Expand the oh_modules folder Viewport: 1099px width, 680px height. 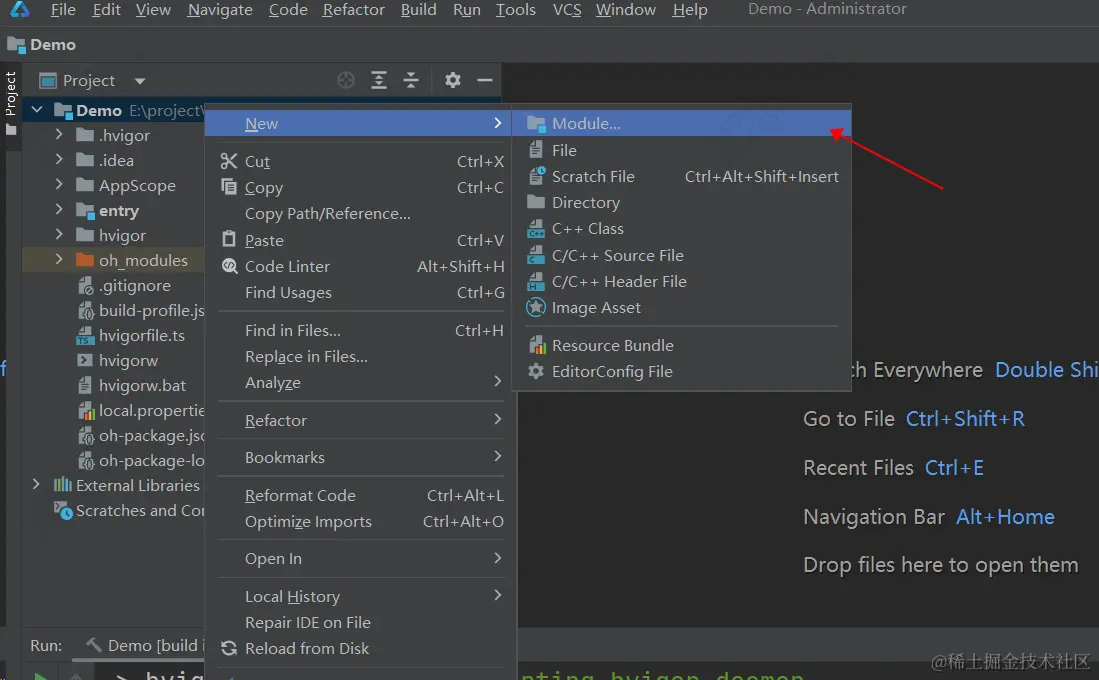click(x=59, y=260)
